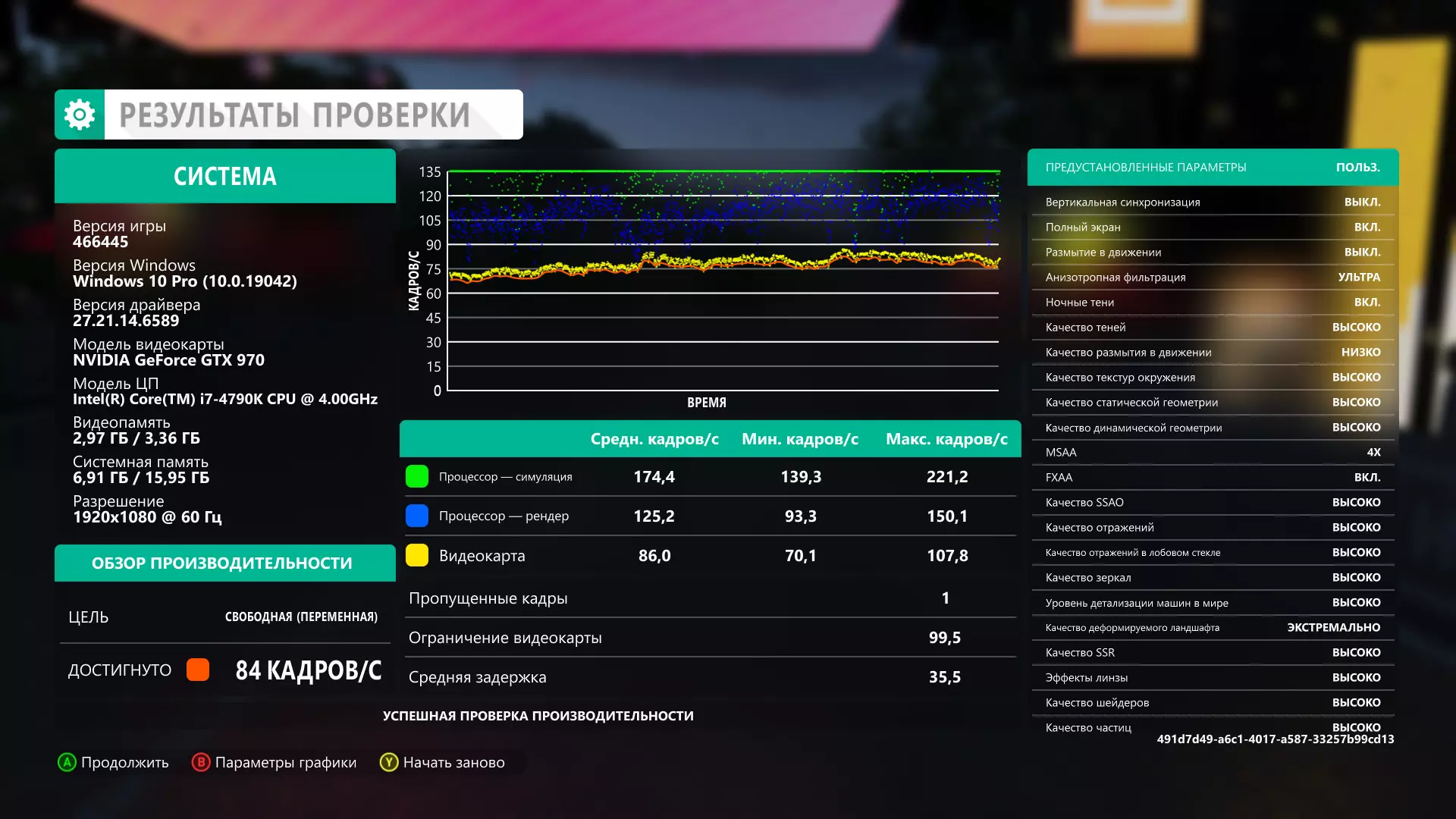Click the settings gear icon in header
The image size is (1456, 819).
(80, 115)
